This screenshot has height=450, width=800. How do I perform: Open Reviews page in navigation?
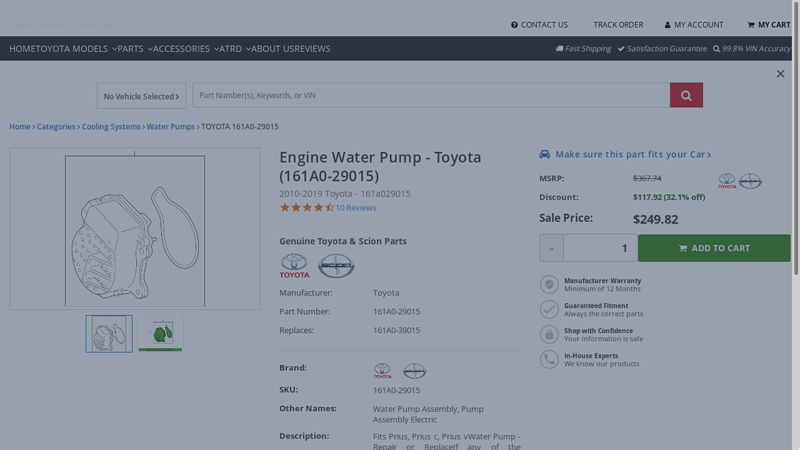pyautogui.click(x=313, y=48)
